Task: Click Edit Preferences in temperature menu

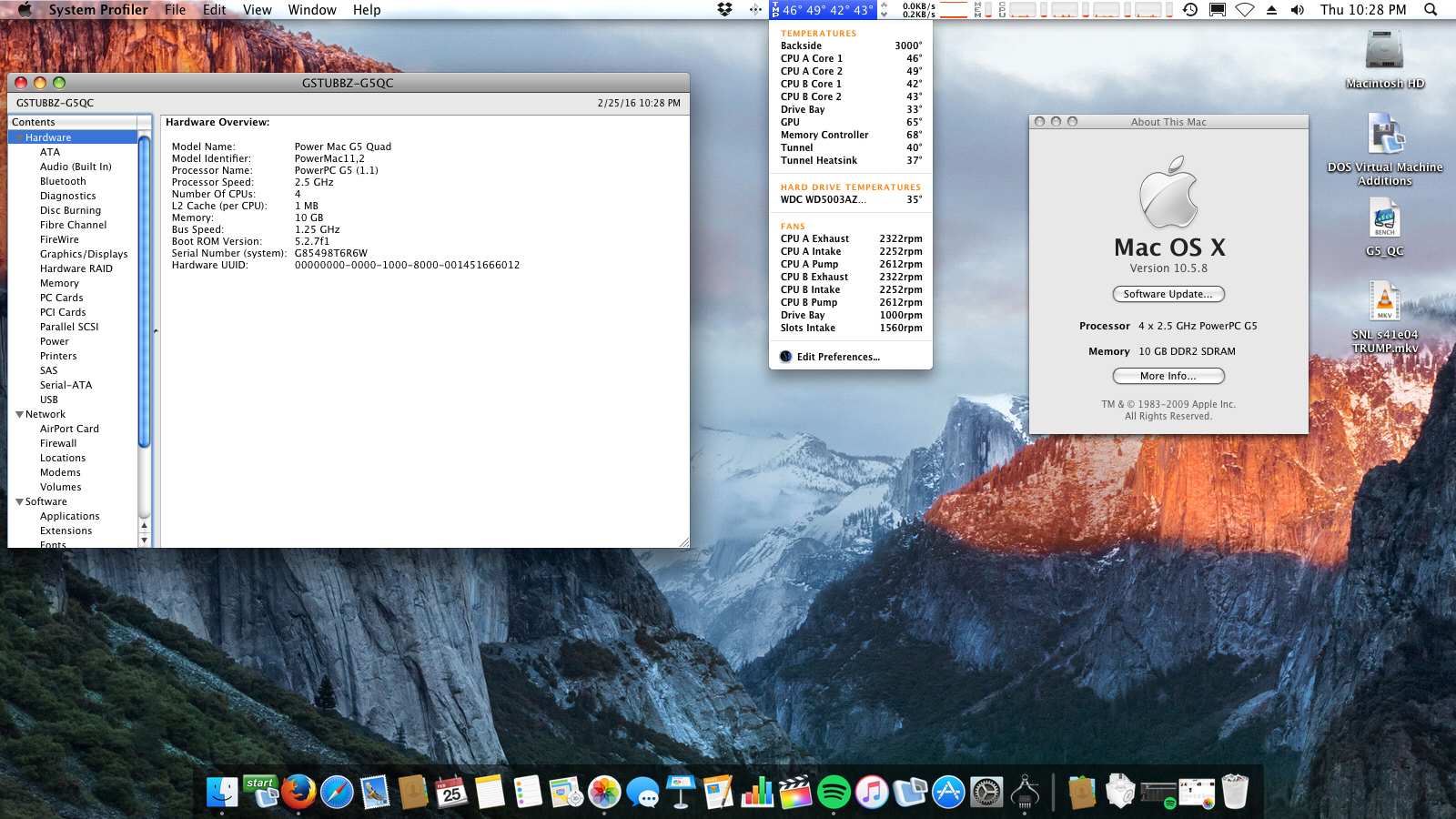Action: 838,357
